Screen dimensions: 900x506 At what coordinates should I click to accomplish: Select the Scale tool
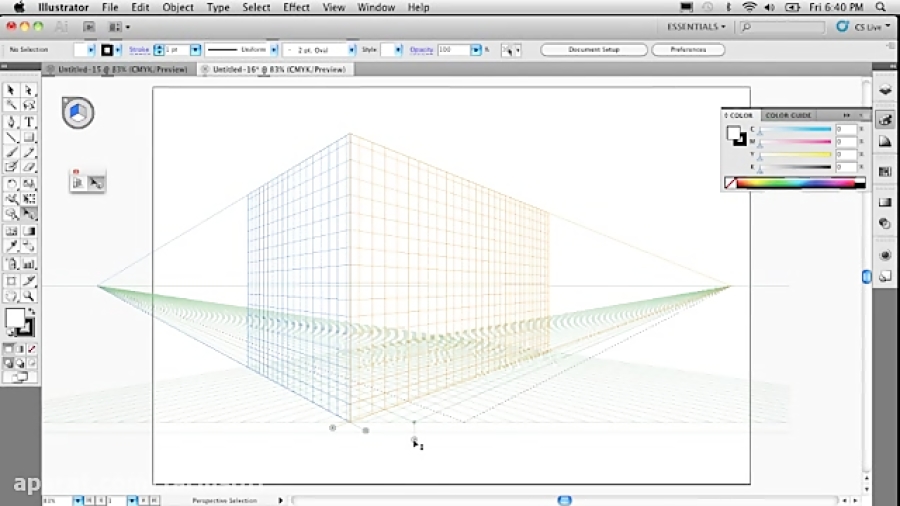(29, 184)
